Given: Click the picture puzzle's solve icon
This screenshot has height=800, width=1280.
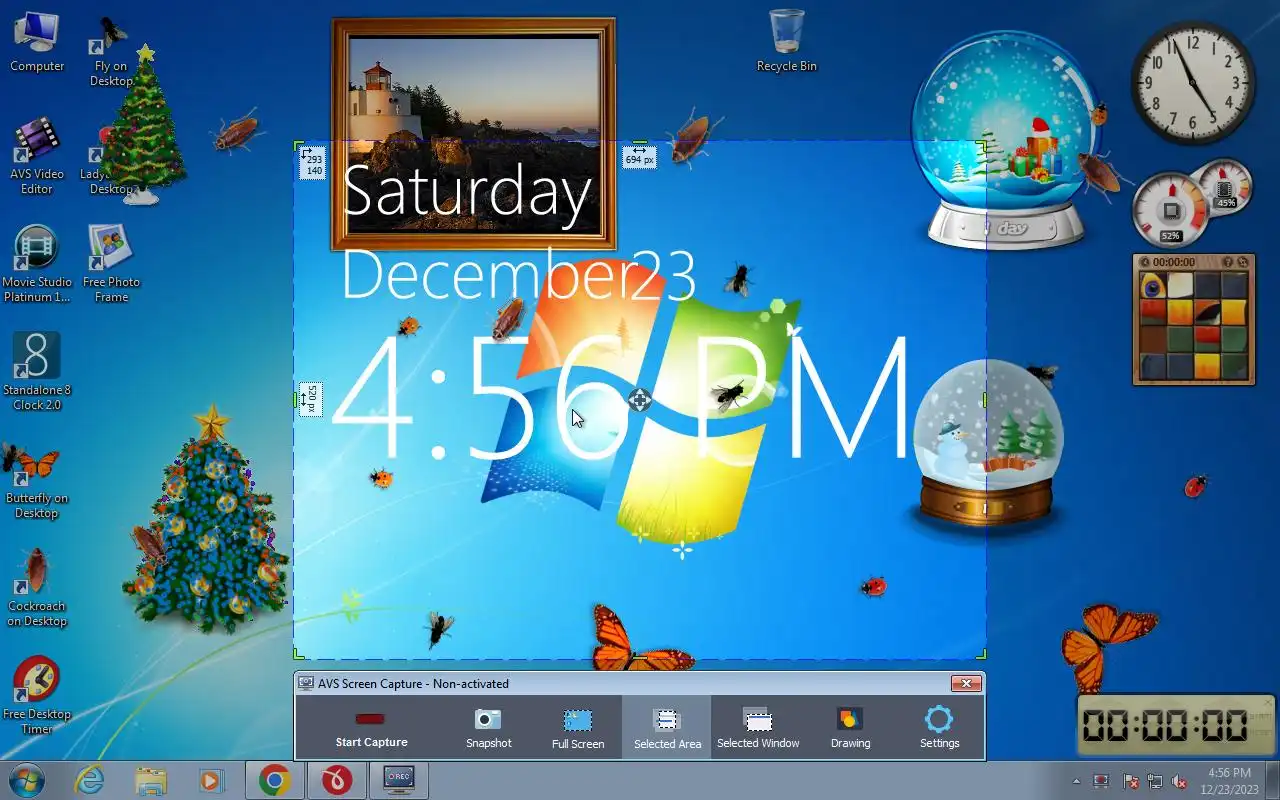Looking at the screenshot, I should 1243,262.
